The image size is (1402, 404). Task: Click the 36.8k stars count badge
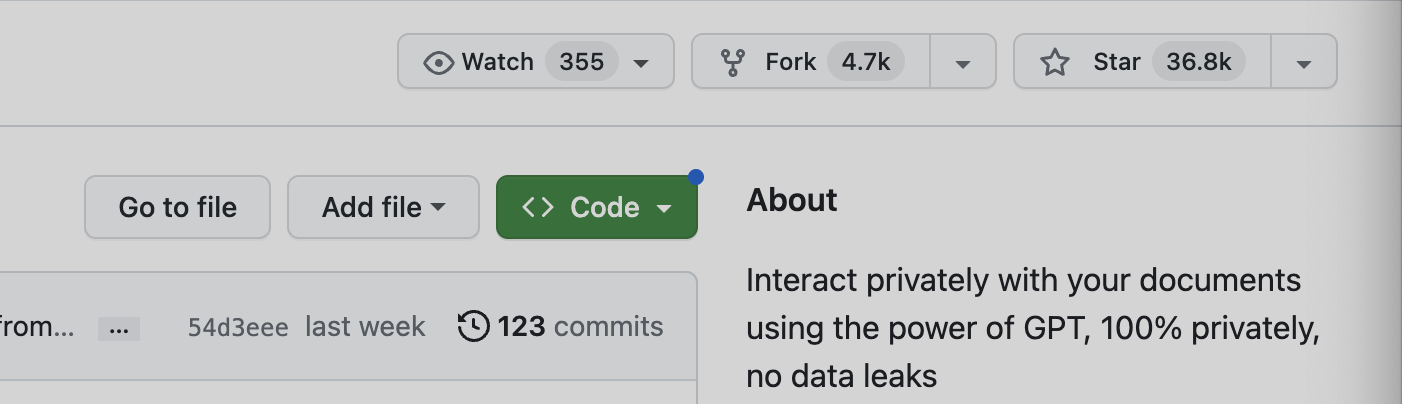click(x=1198, y=63)
